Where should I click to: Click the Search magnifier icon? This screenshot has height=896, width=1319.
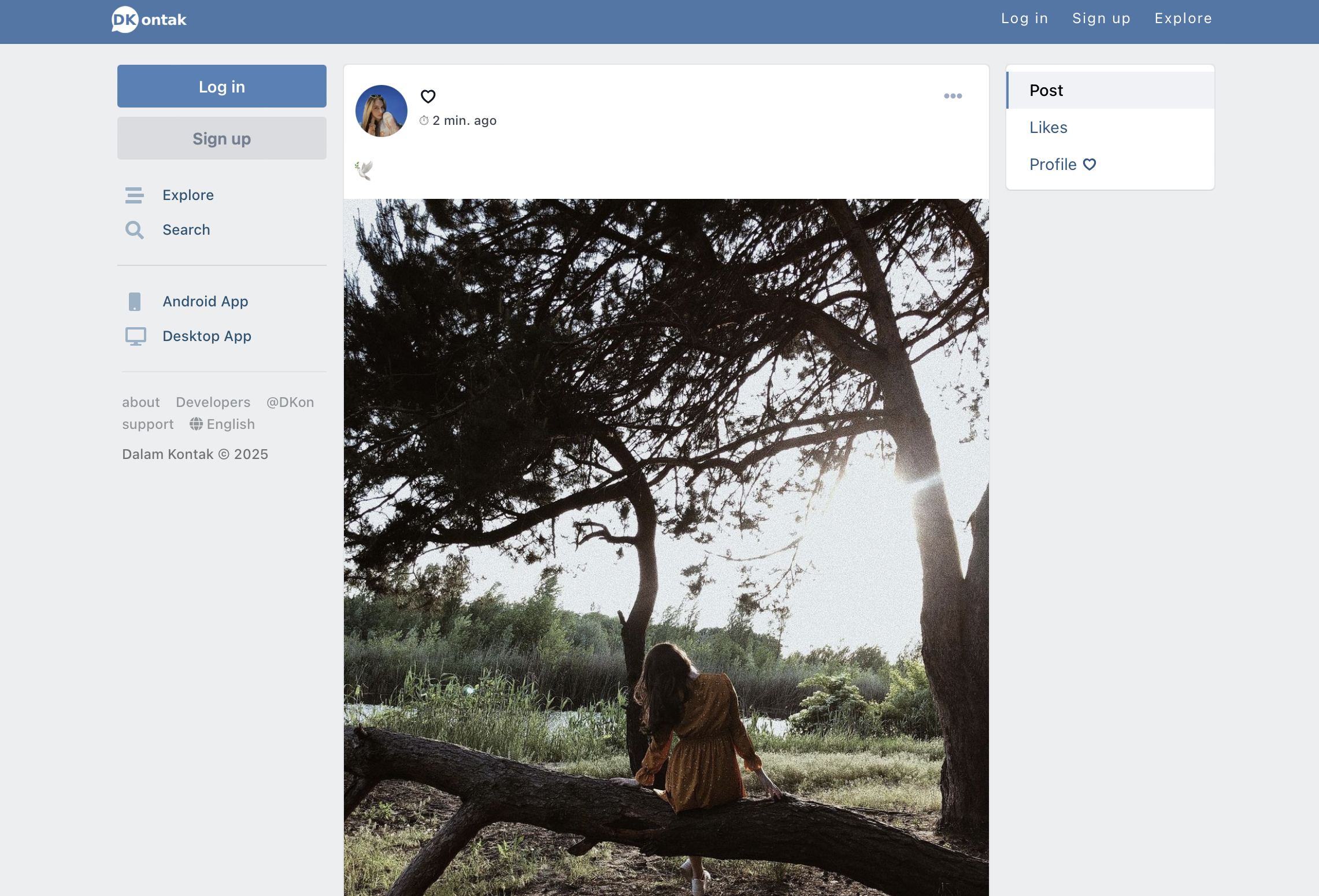tap(134, 230)
